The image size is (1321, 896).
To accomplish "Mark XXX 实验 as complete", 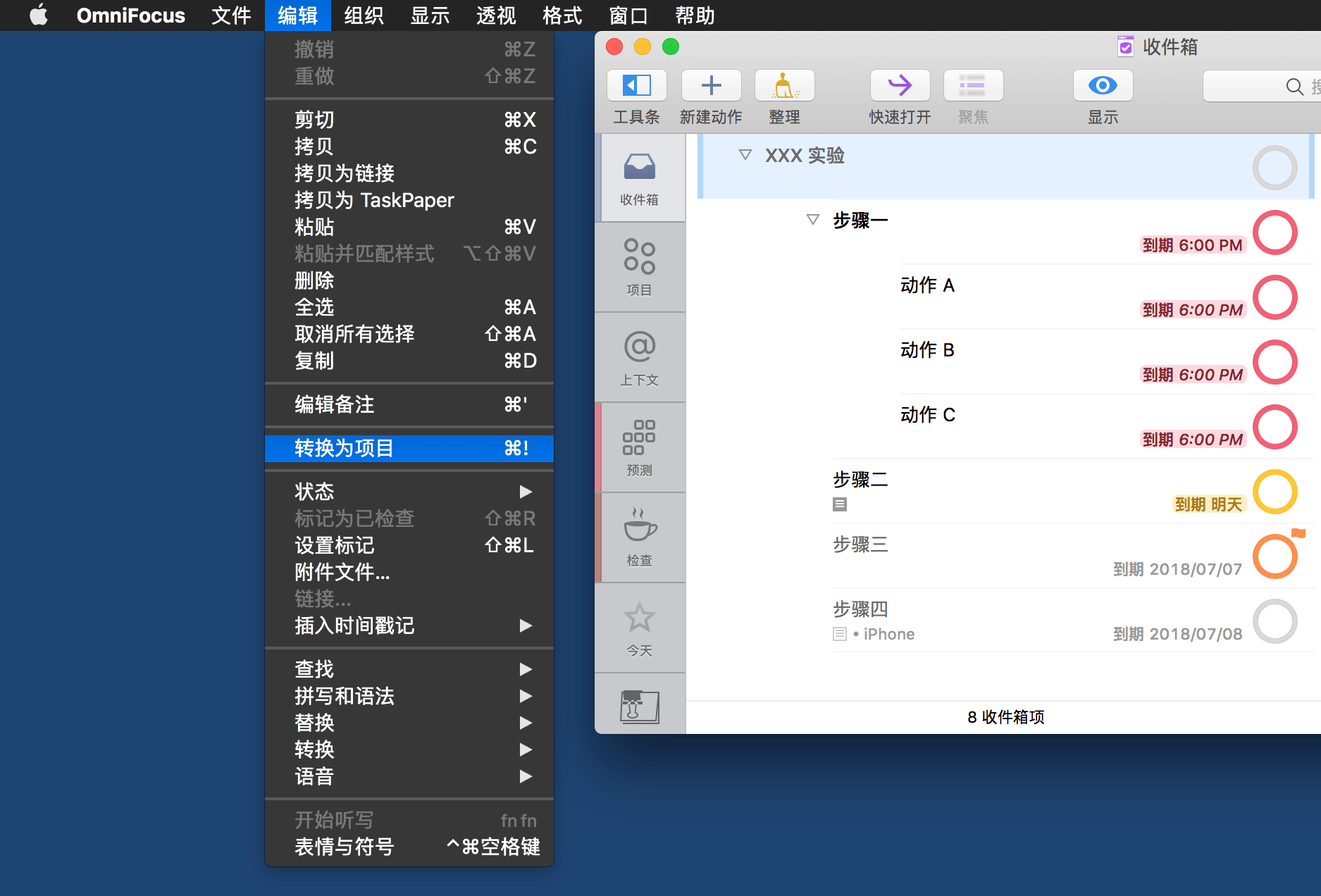I will click(1275, 168).
